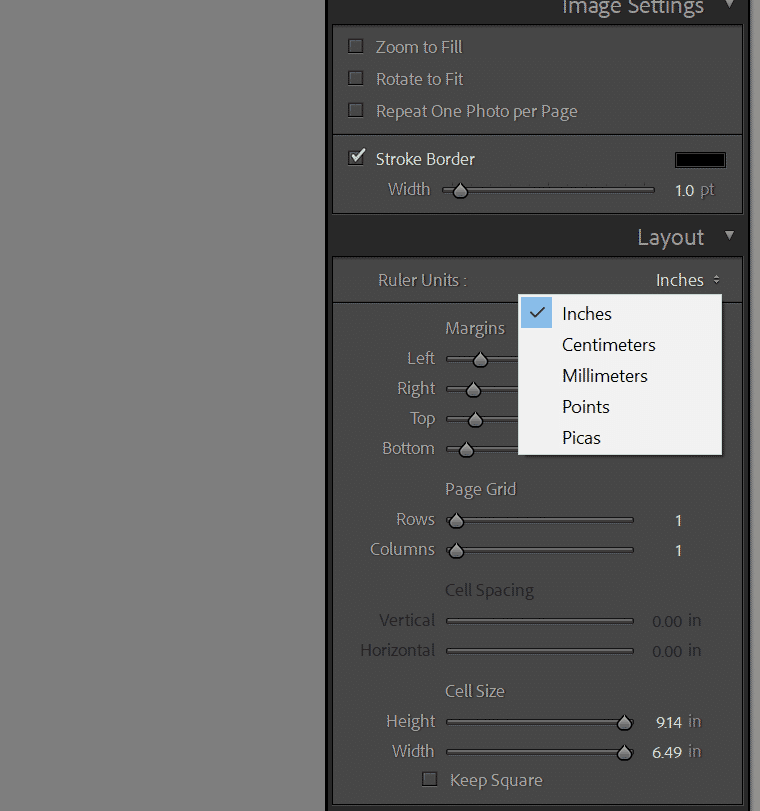Check Rotate to Fit
The height and width of the screenshot is (811, 760).
pos(355,78)
